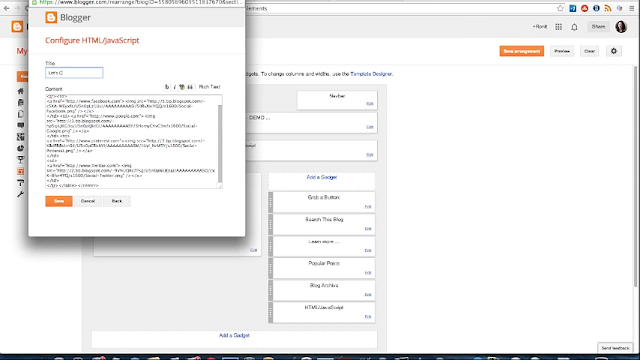Click the Blogger logo in the background page

[17, 27]
